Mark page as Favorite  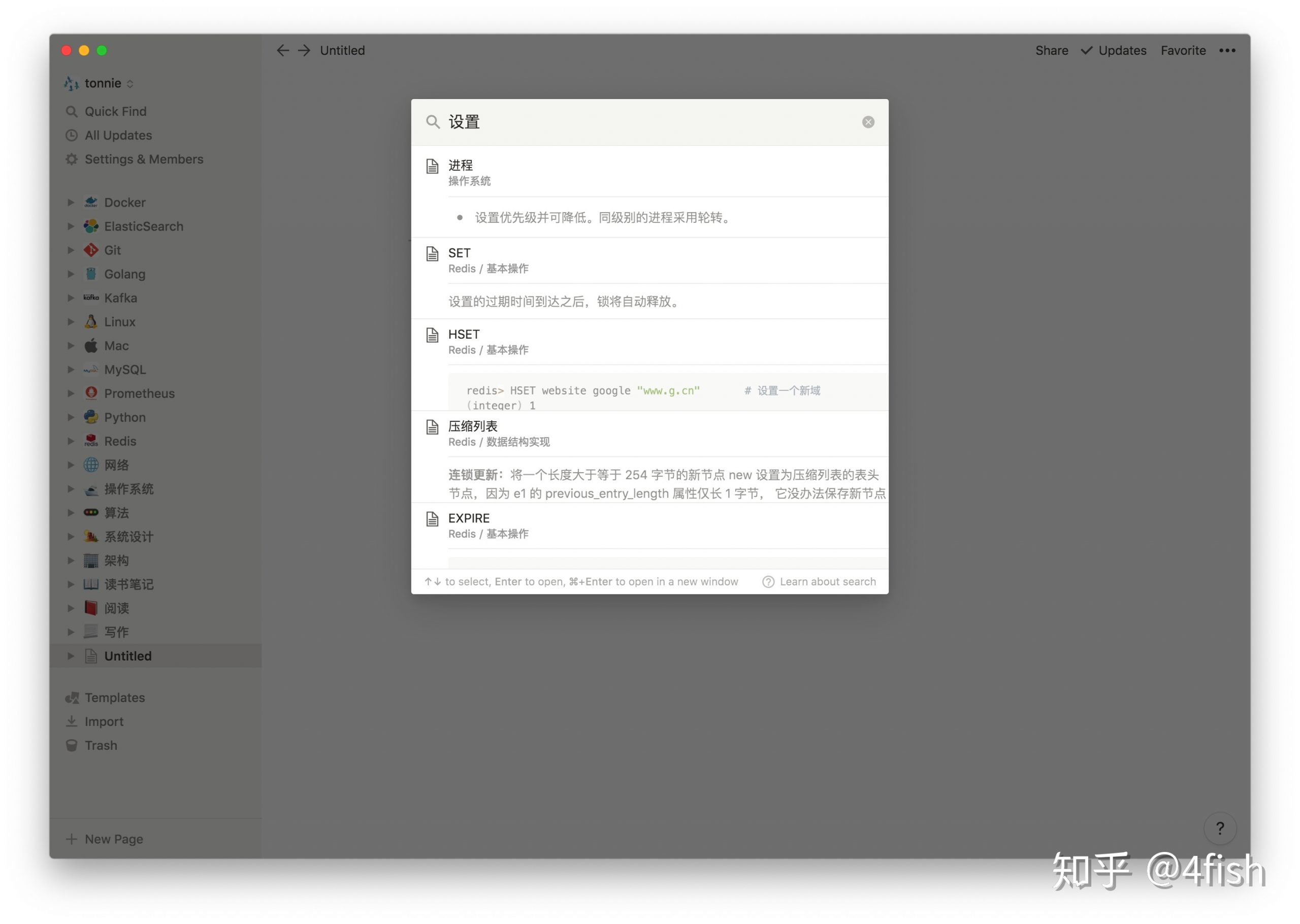(x=1183, y=51)
